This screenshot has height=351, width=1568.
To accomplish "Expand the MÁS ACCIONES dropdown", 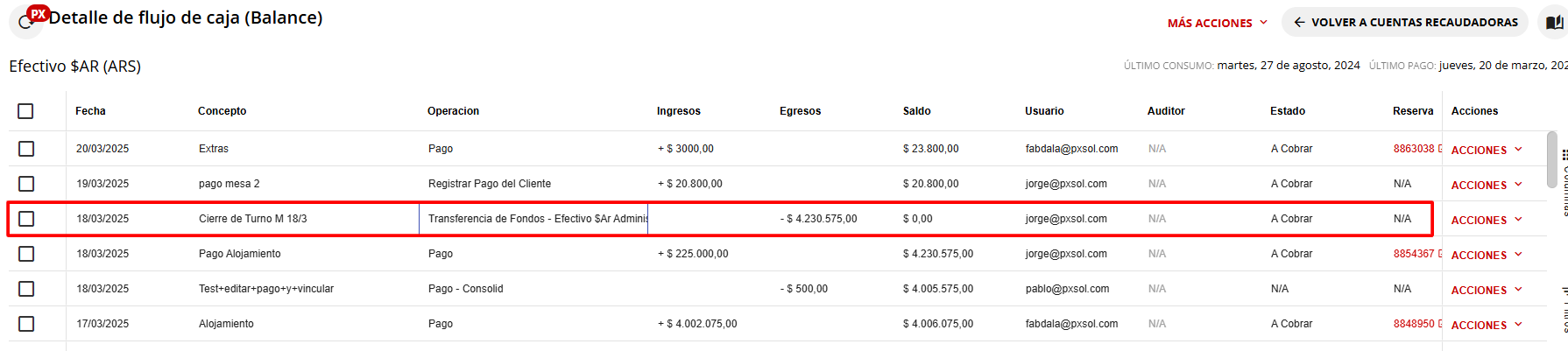I will 1217,23.
